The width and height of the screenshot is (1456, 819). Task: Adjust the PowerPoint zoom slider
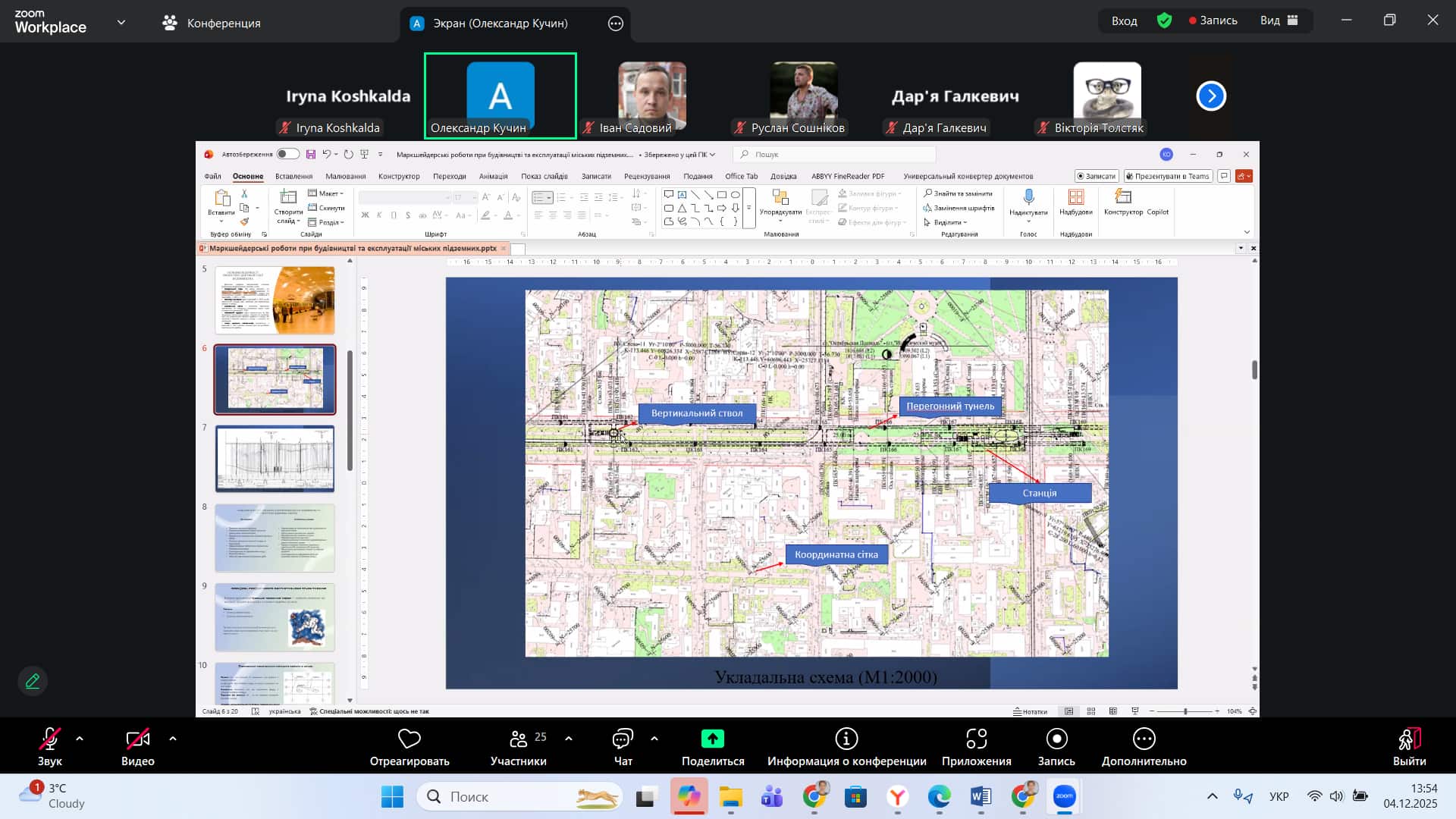pos(1185,711)
